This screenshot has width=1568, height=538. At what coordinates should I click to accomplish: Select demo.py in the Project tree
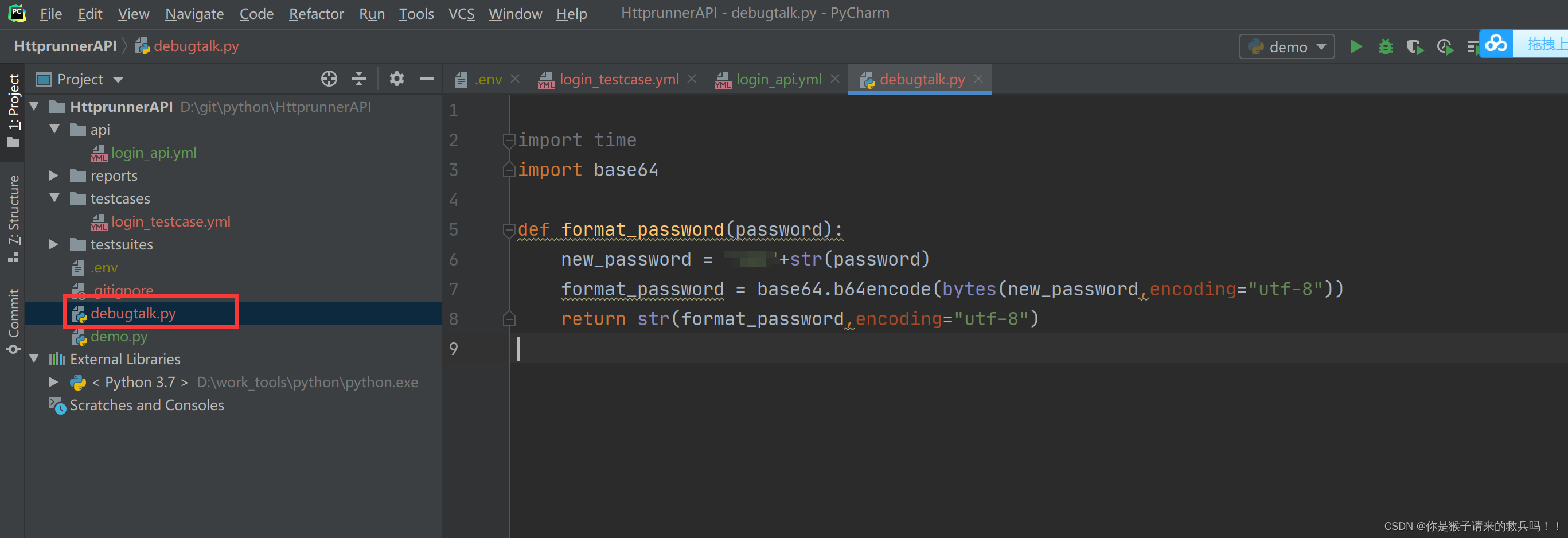tap(119, 337)
